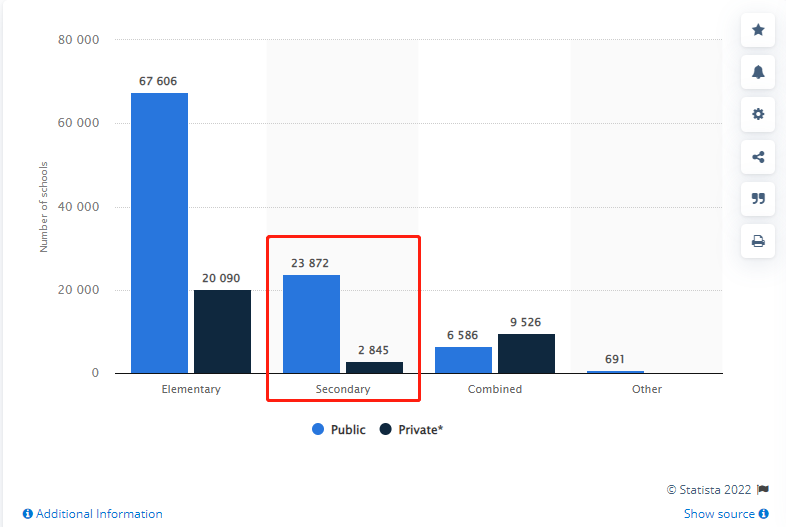Open chart settings gear icon
This screenshot has height=527, width=786.
[758, 114]
